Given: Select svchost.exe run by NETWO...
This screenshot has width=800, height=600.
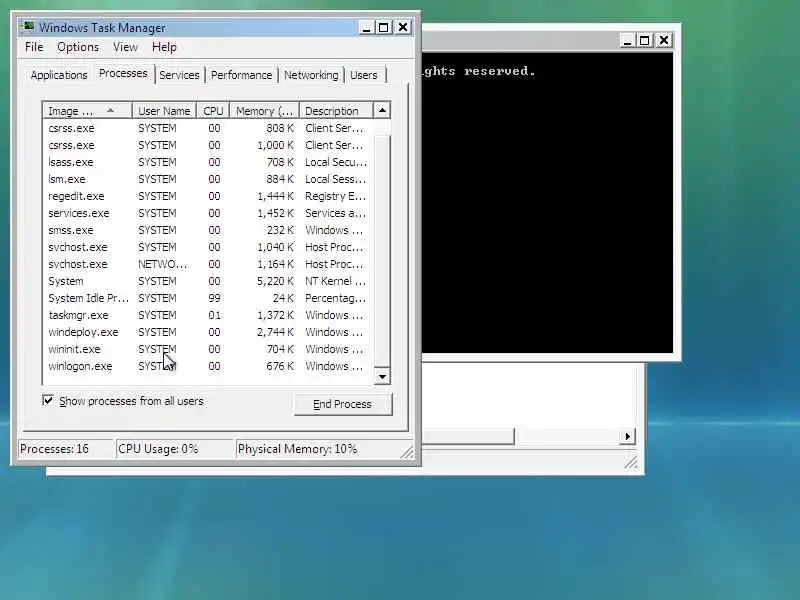Looking at the screenshot, I should pyautogui.click(x=208, y=264).
